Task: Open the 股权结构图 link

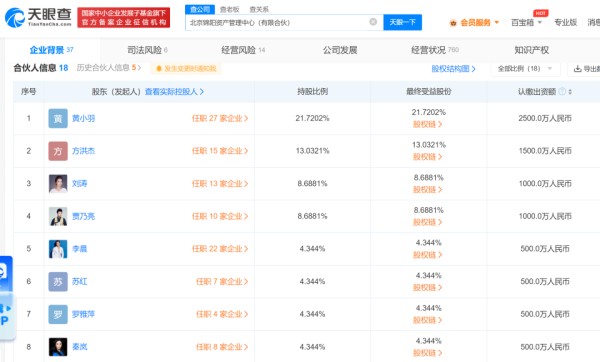Action: 453,68
